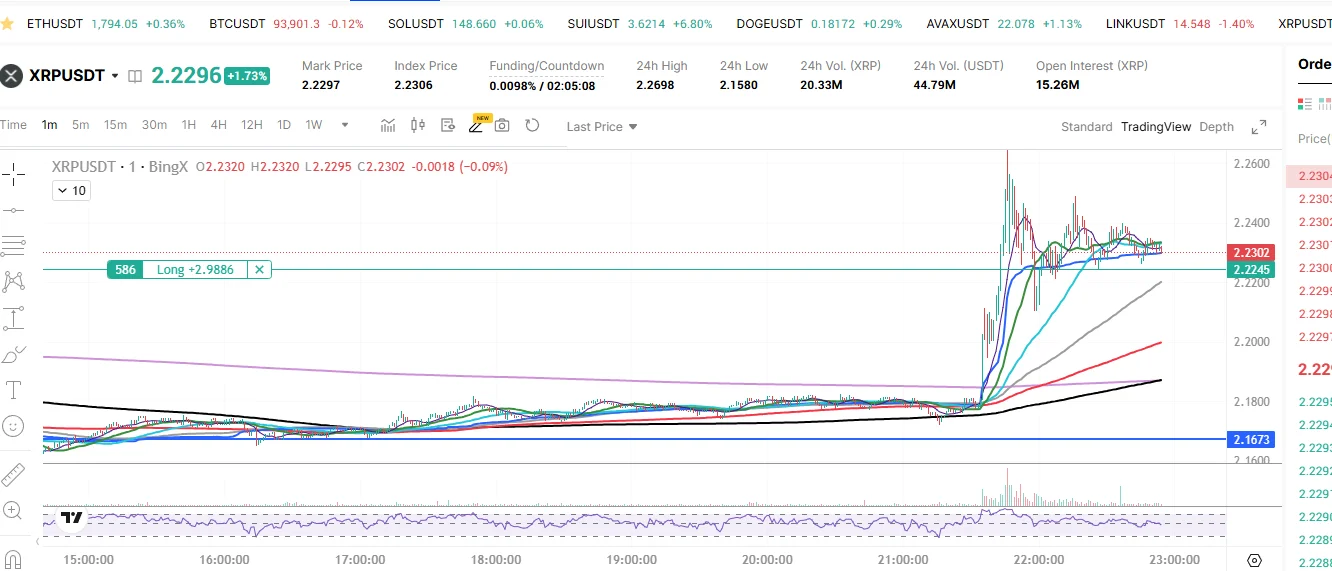The image size is (1332, 571).
Task: Switch to TradingView chart mode
Action: [1156, 127]
